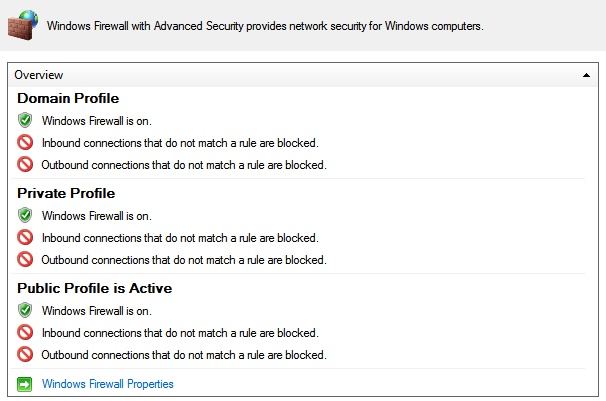Select the Public Profile is Active heading
Image resolution: width=606 pixels, height=401 pixels.
tap(95, 288)
